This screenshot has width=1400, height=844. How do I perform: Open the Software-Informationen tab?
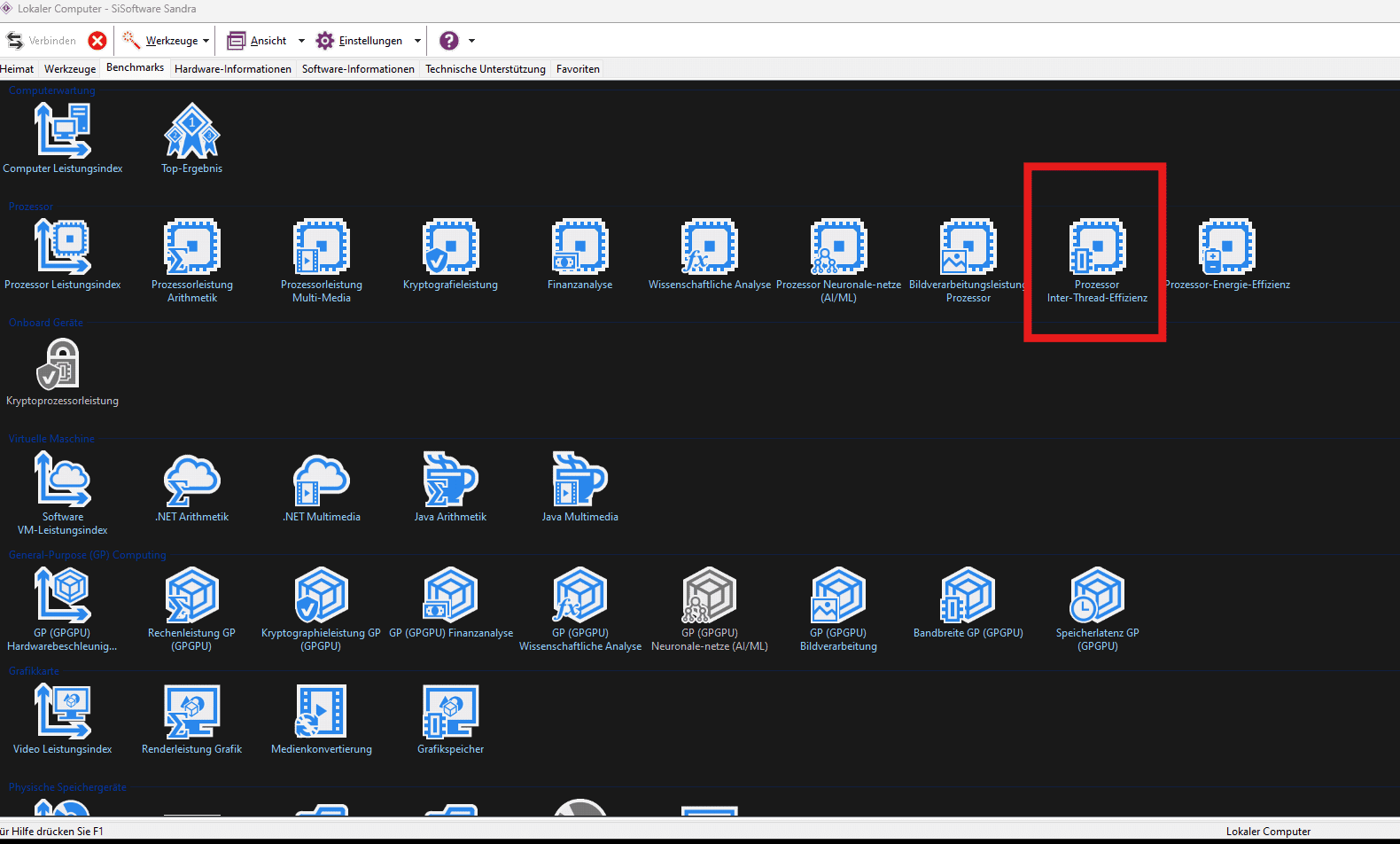(358, 69)
